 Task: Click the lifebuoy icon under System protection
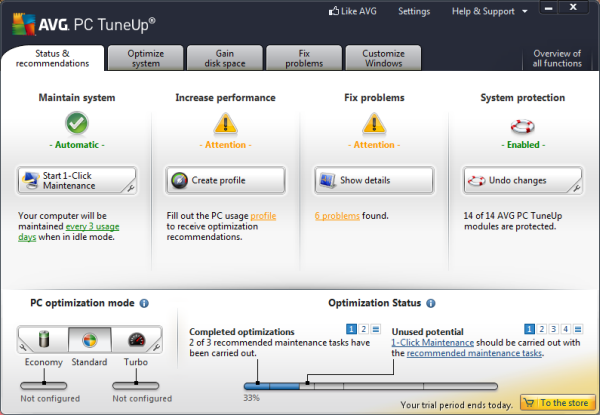tap(522, 126)
